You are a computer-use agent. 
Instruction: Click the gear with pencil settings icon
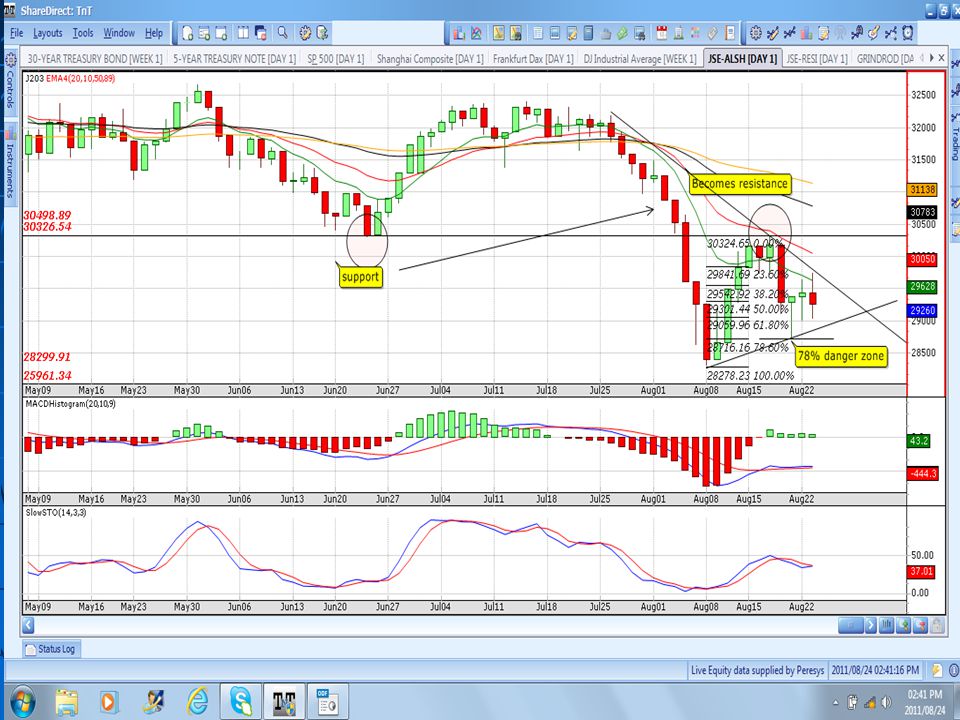point(305,33)
